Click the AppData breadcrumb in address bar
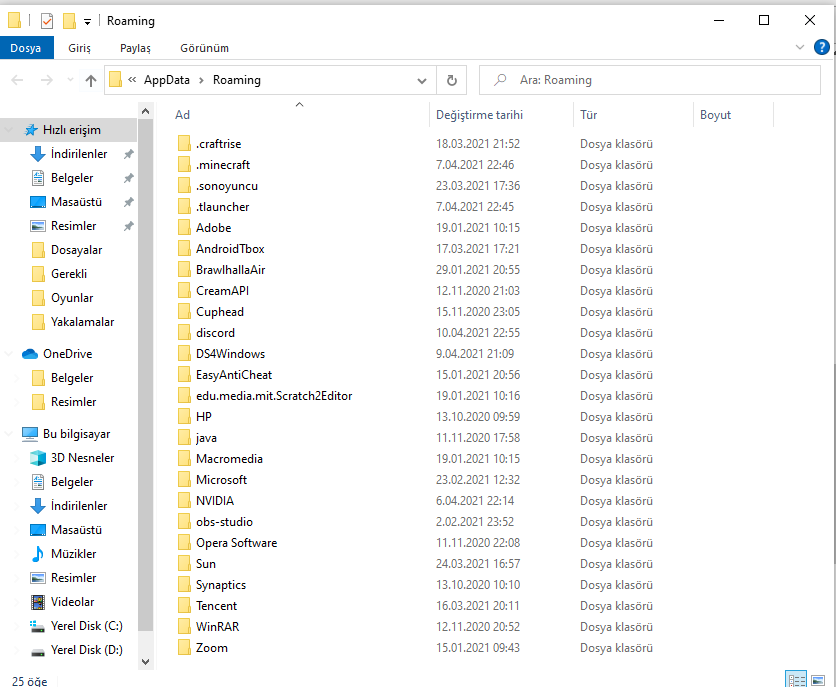Viewport: 836px width, 687px height. (x=166, y=80)
